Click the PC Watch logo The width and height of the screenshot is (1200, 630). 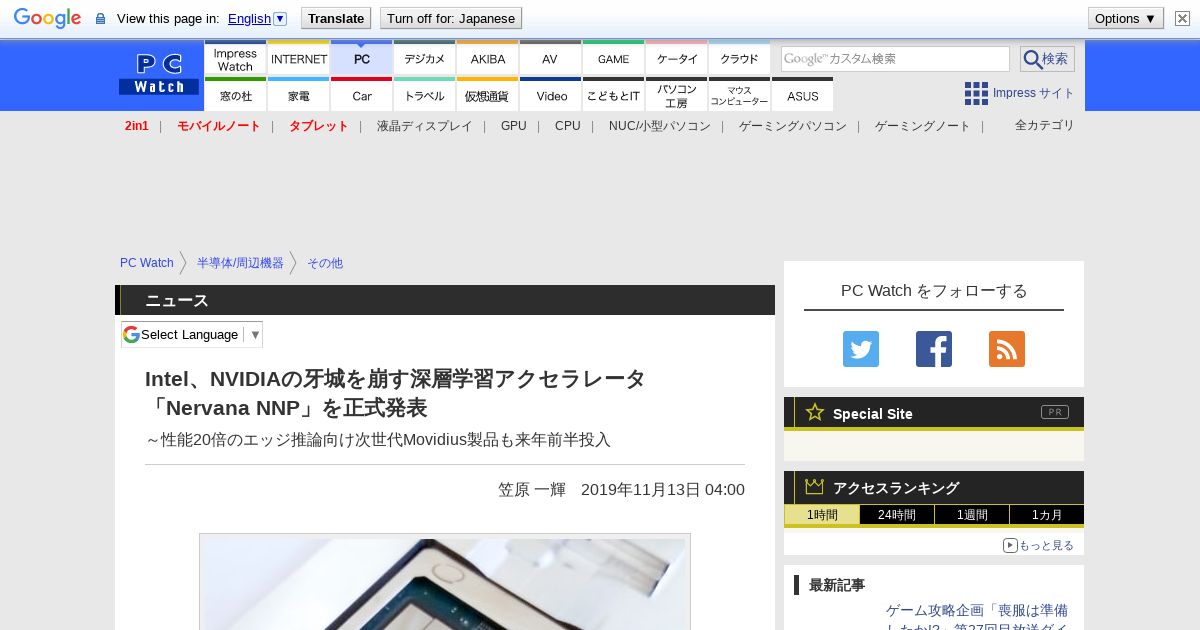(159, 75)
